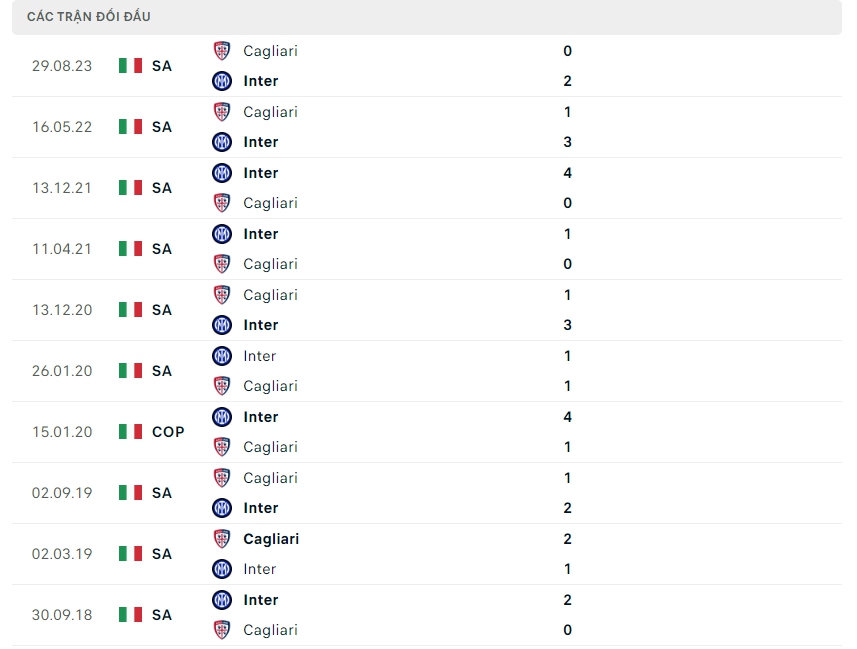Screen dimensions: 857x649
Task: Click the 'CÁC TRẬN ĐỐI ĐẦU' header
Action: point(89,17)
